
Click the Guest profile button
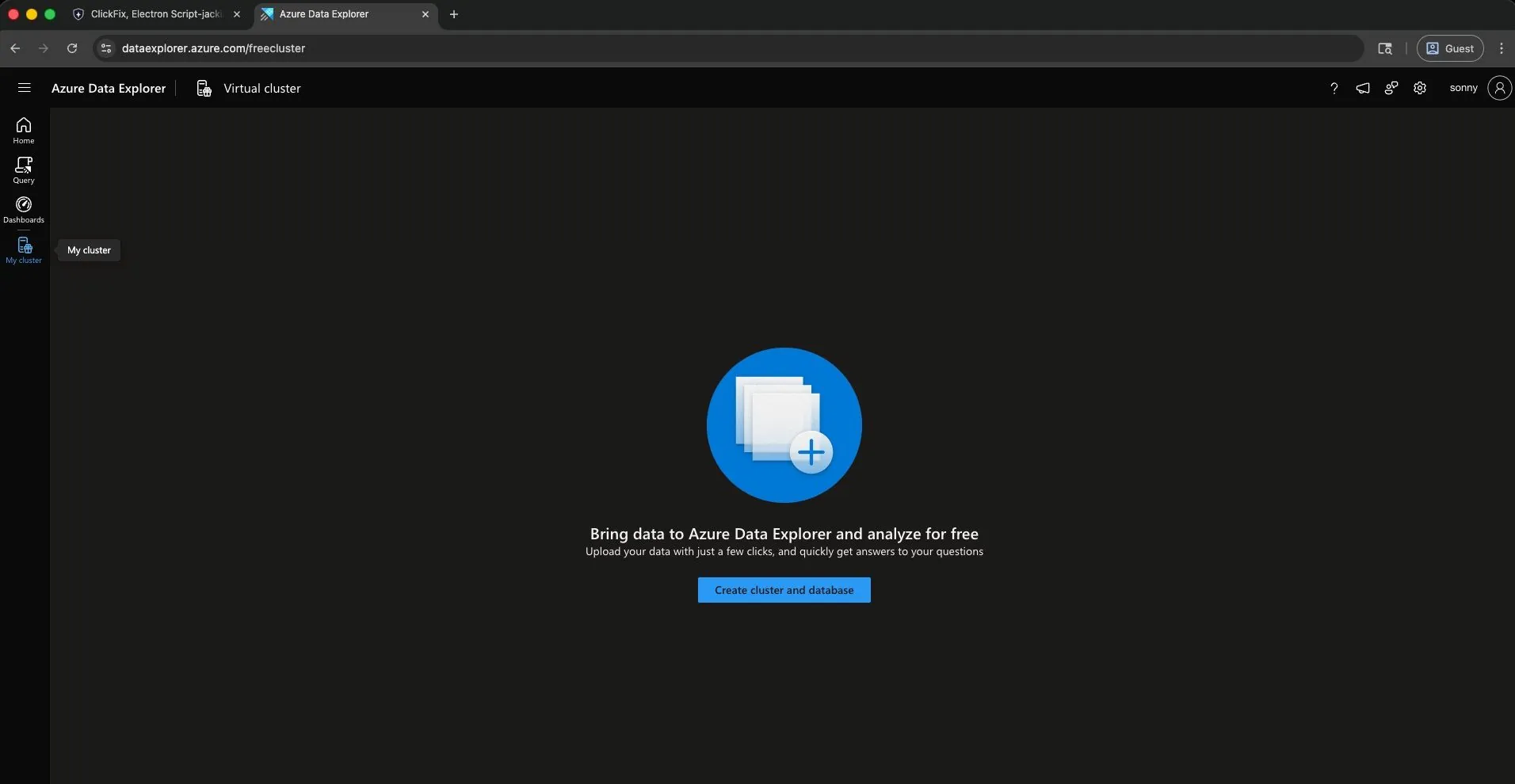point(1450,48)
